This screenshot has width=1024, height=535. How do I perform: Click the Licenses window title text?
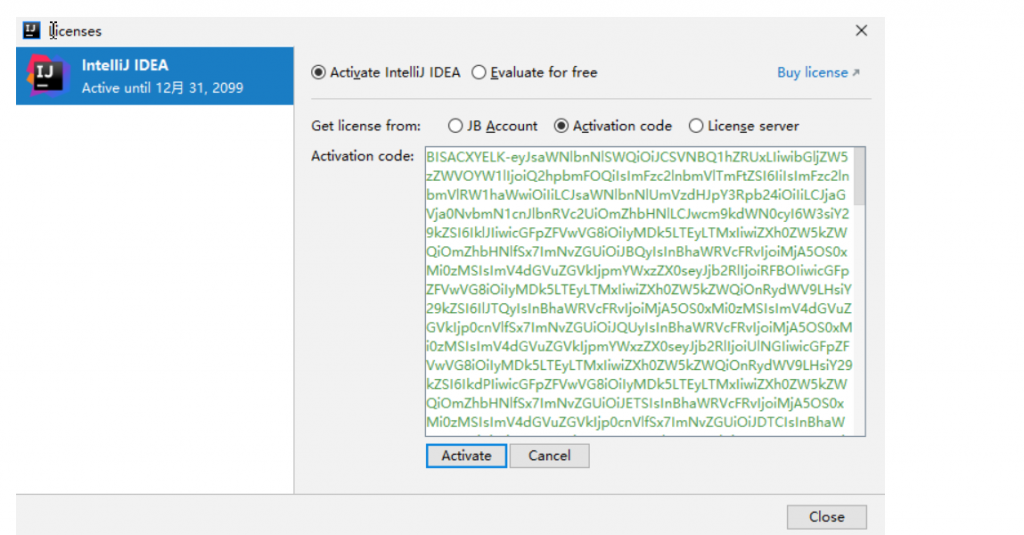pos(75,31)
